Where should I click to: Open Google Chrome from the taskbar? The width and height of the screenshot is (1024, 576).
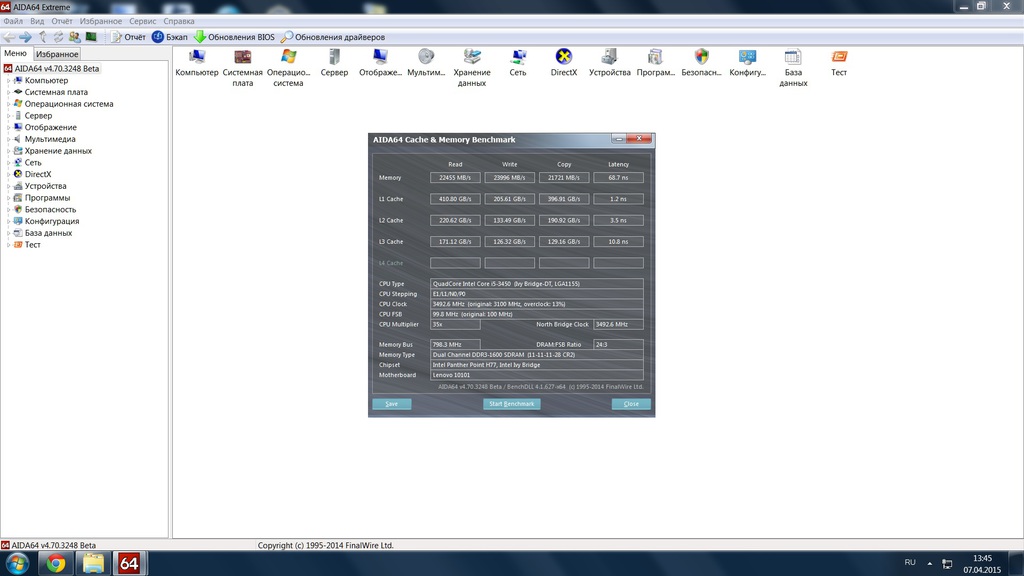[x=56, y=563]
